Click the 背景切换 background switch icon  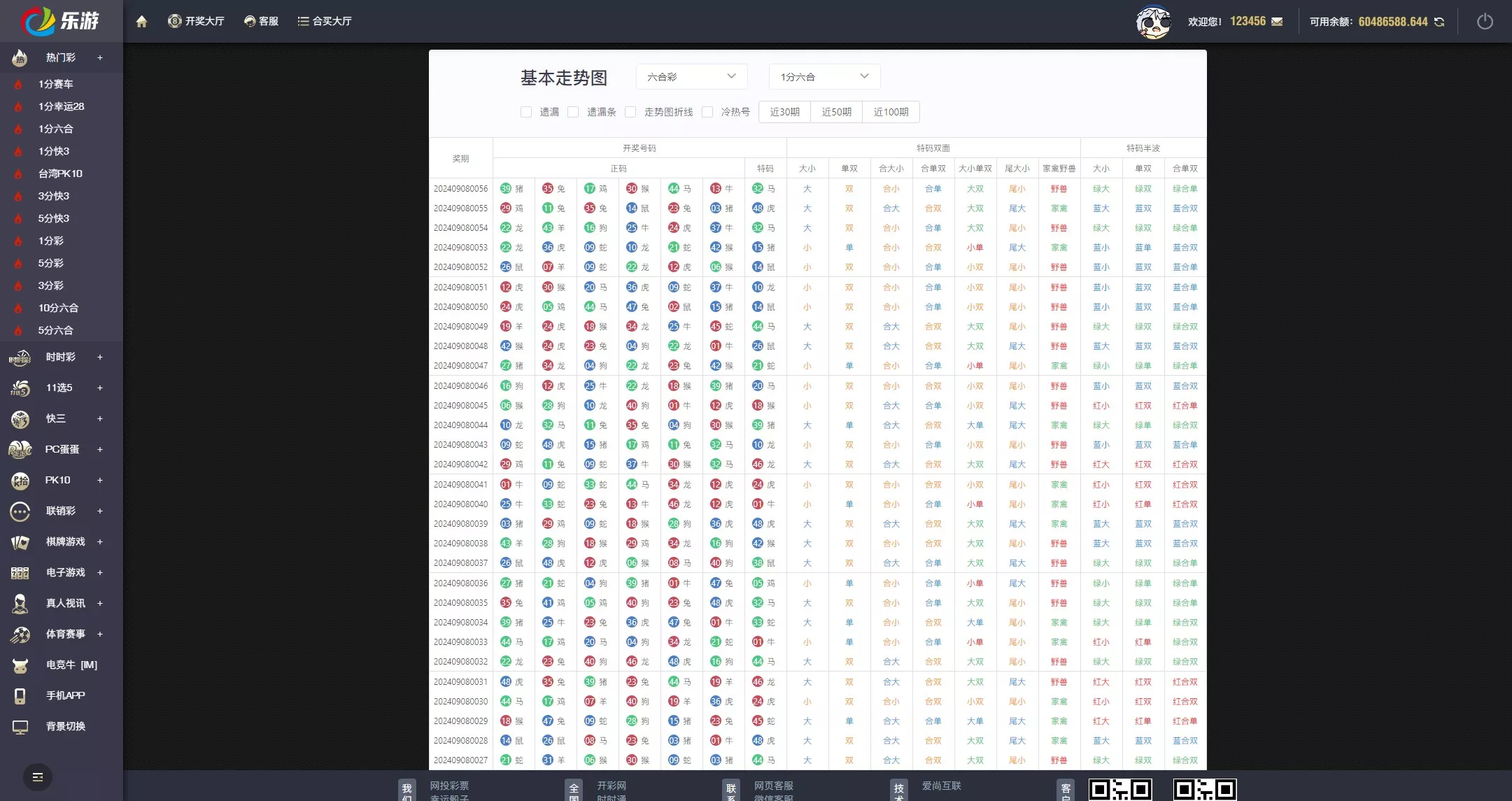pyautogui.click(x=20, y=726)
